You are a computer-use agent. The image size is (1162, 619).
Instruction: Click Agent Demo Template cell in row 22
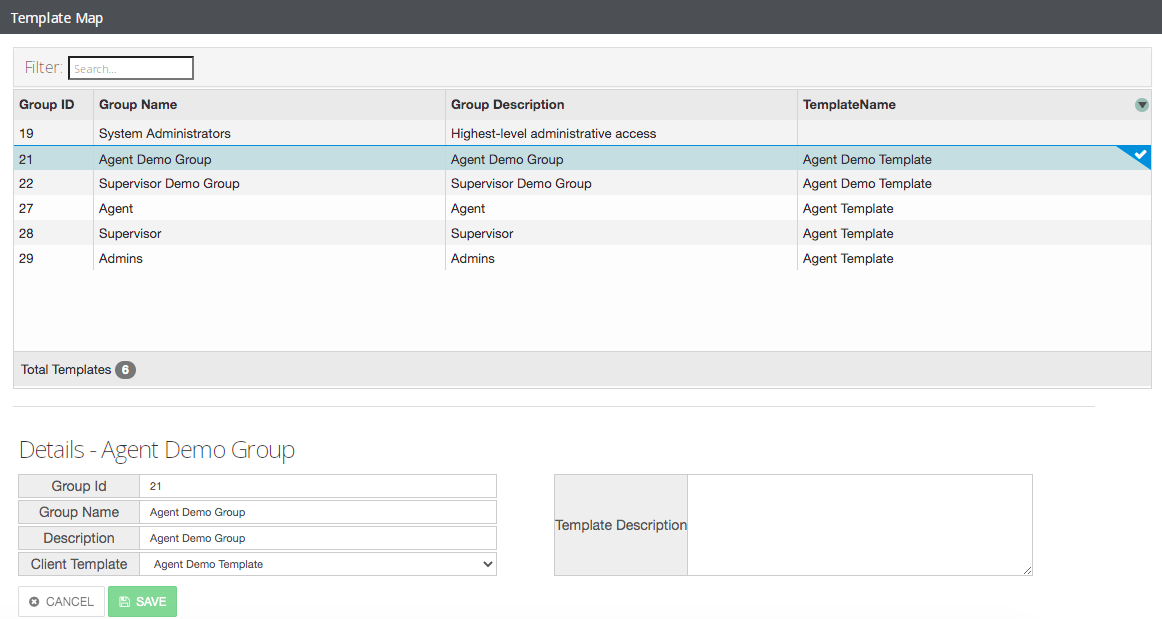pos(974,183)
